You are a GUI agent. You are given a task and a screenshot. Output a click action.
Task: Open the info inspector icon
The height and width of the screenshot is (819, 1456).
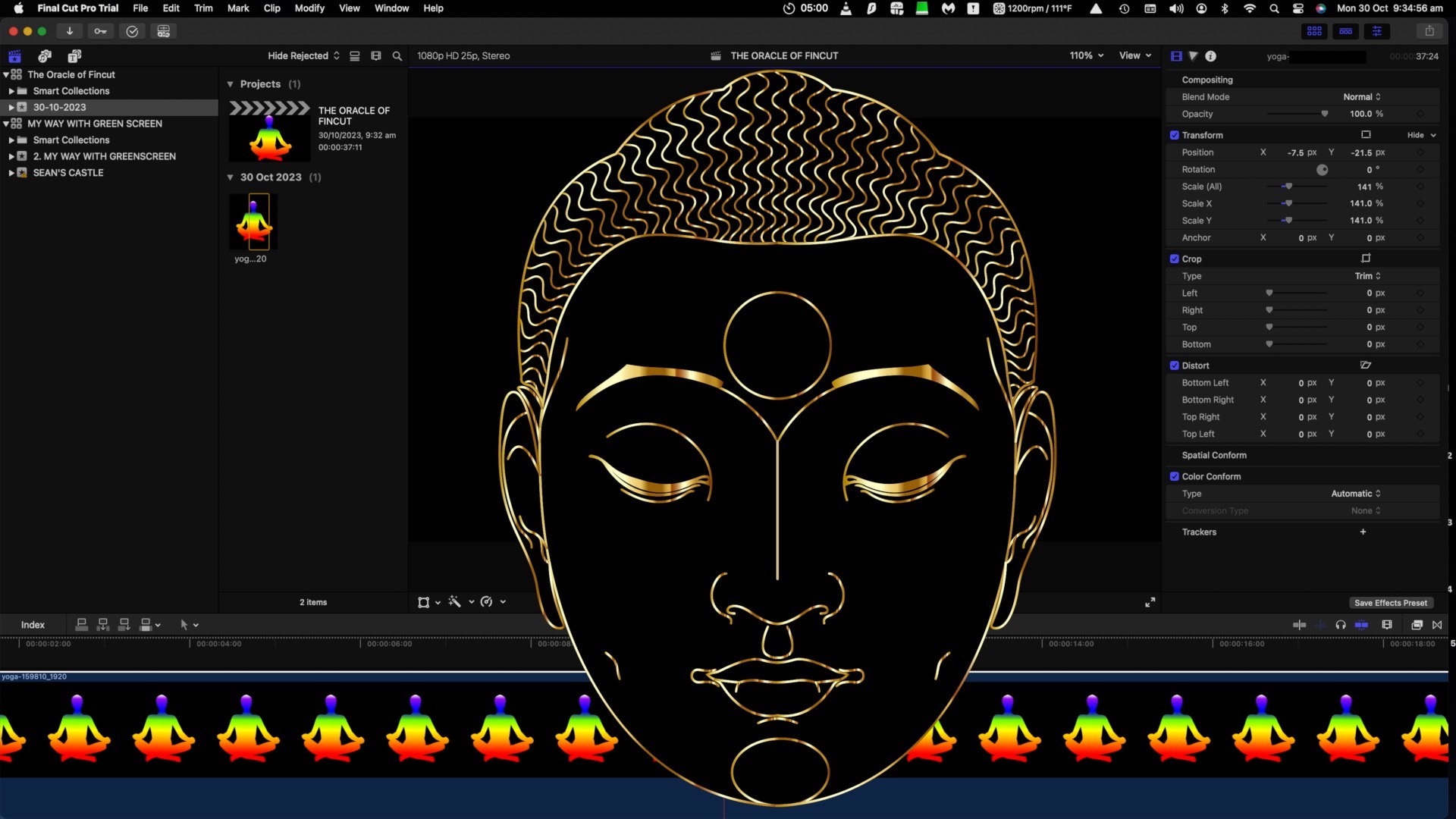tap(1210, 56)
